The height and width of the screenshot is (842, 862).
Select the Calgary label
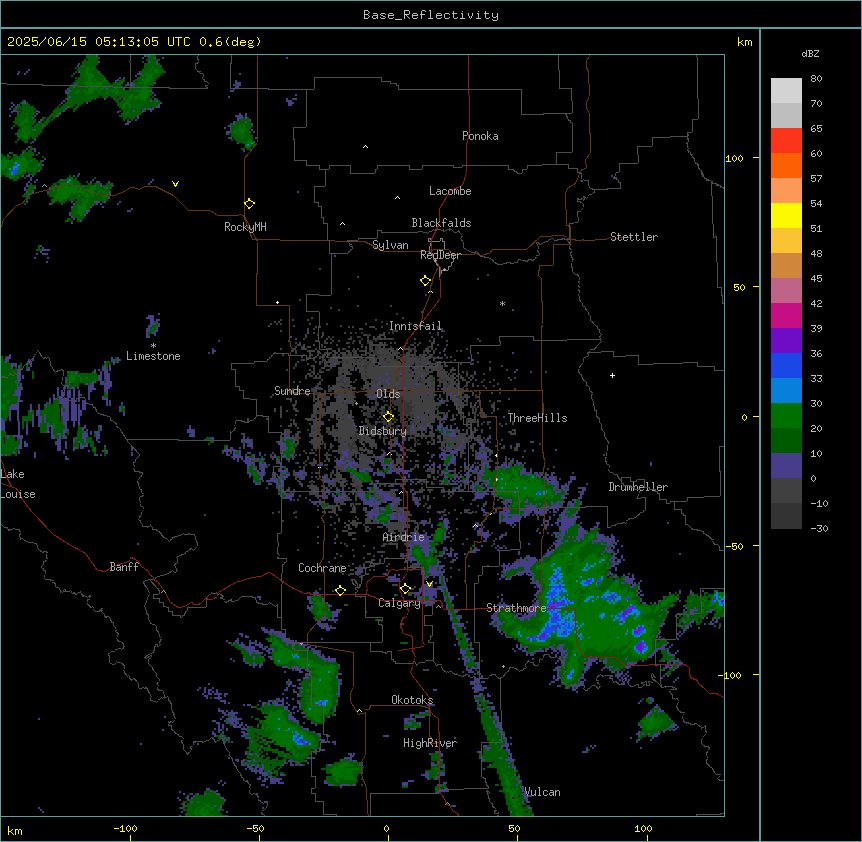click(x=400, y=603)
